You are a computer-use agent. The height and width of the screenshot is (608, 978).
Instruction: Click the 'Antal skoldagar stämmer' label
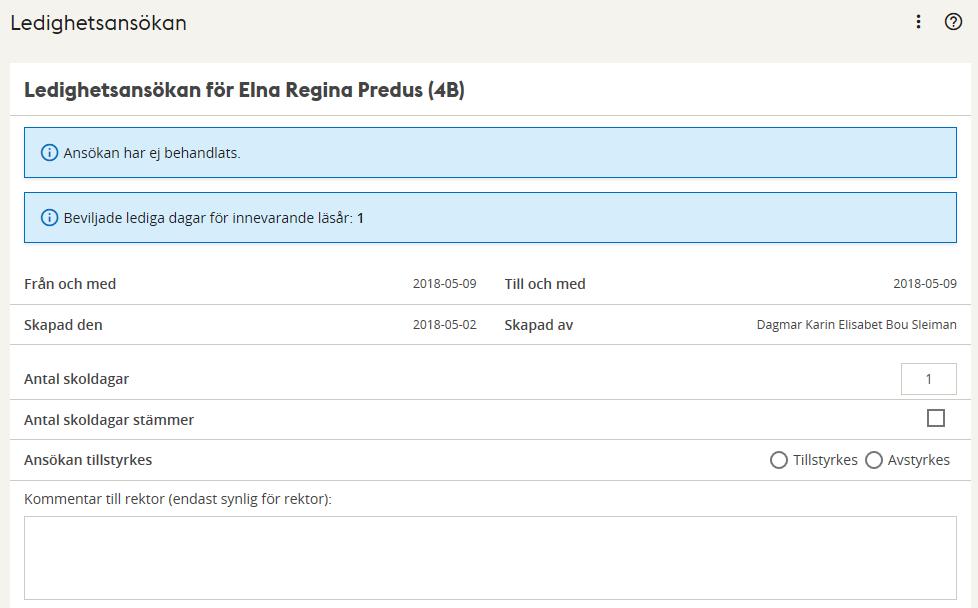109,420
